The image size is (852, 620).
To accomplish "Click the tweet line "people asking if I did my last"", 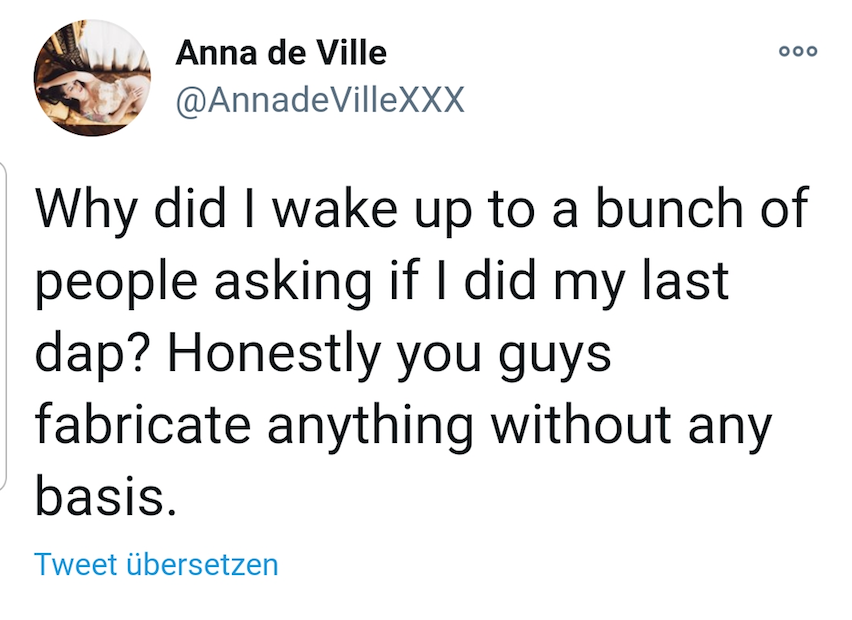I will [x=384, y=283].
